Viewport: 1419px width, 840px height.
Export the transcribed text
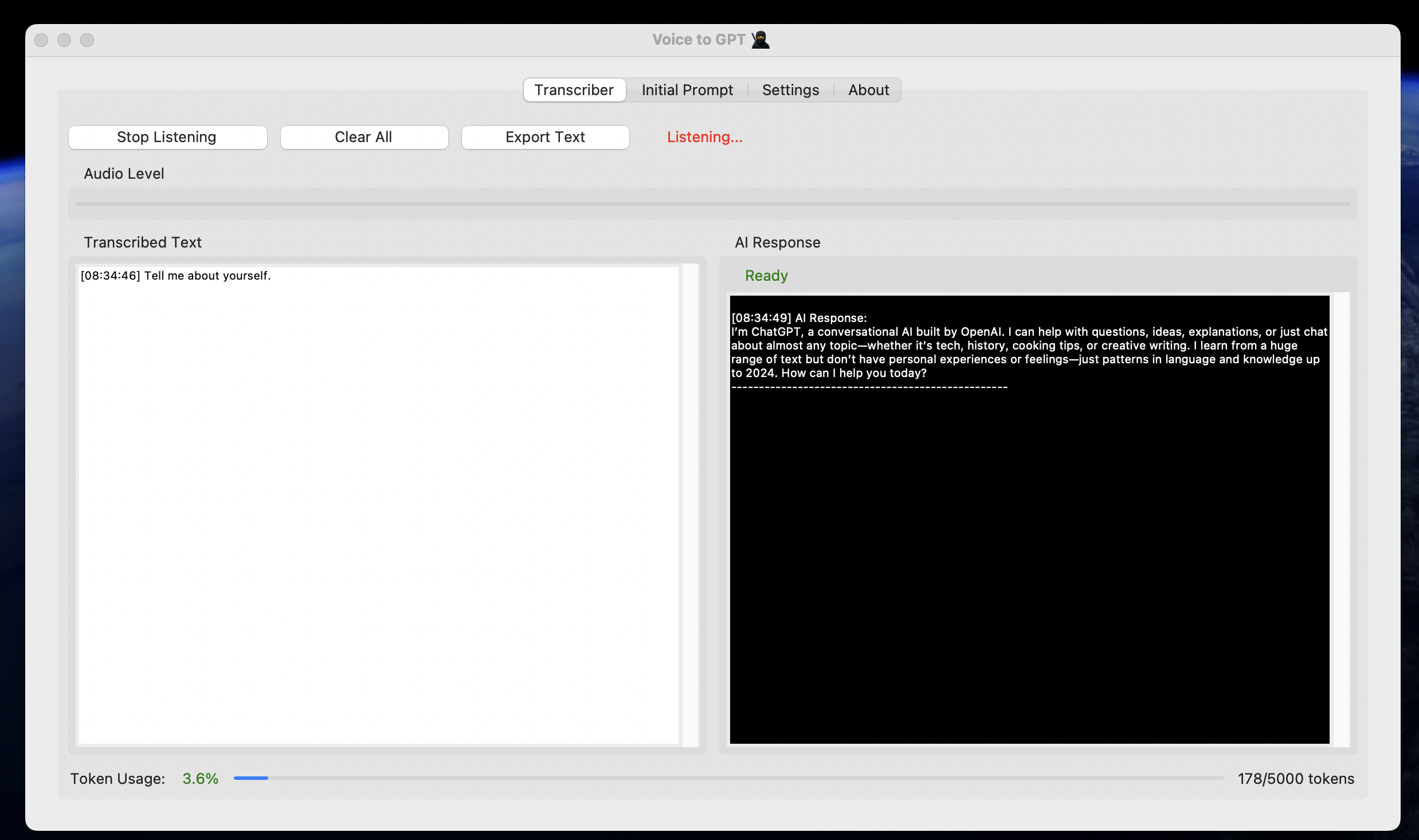(x=544, y=137)
